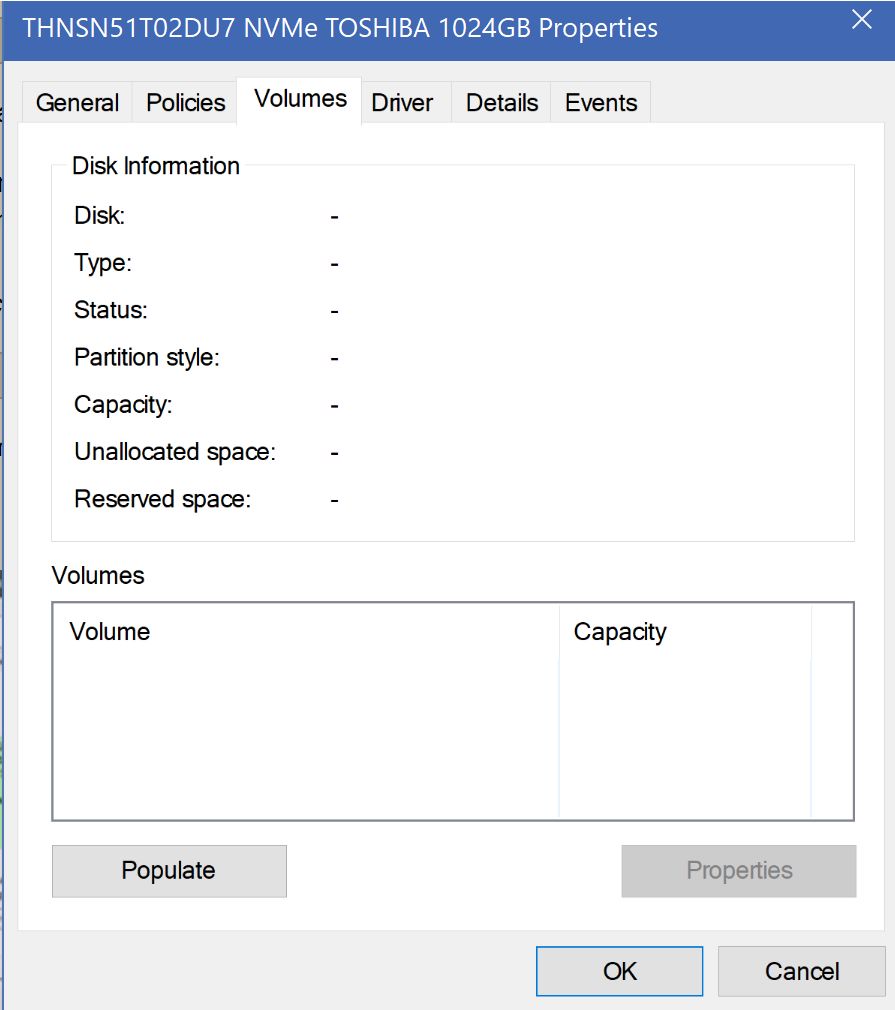Click the Populate button
Image resolution: width=895 pixels, height=1010 pixels.
[169, 871]
